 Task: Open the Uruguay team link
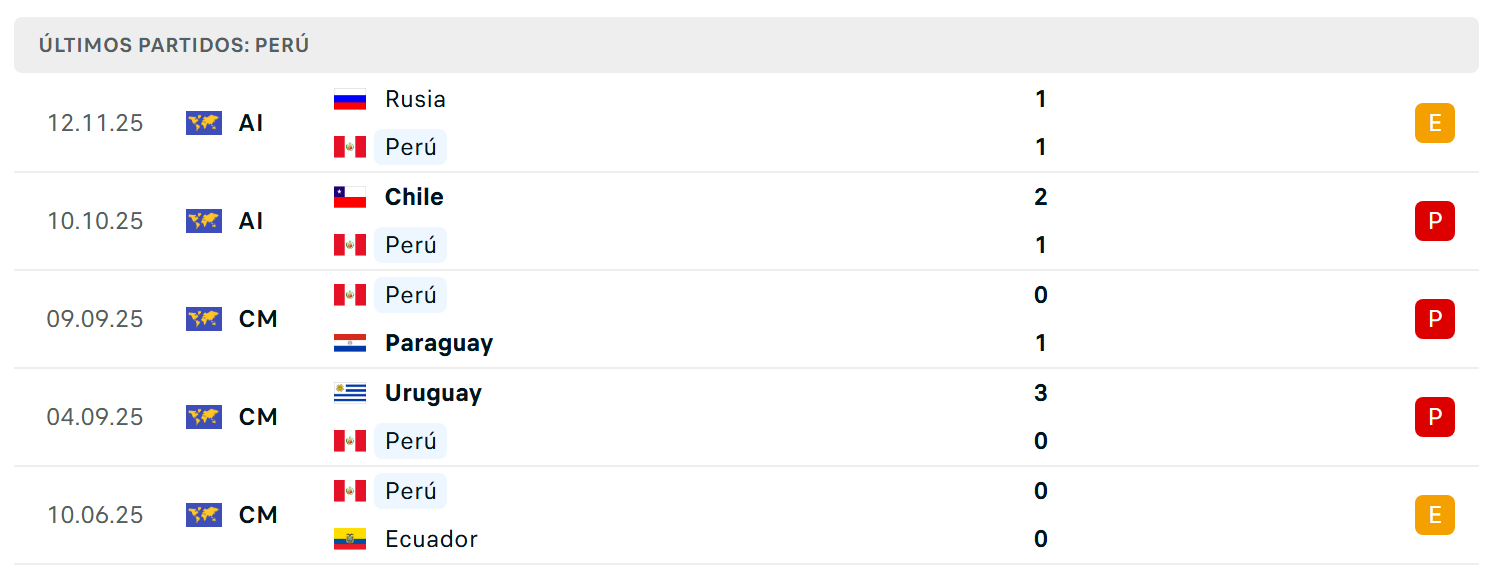(x=433, y=393)
